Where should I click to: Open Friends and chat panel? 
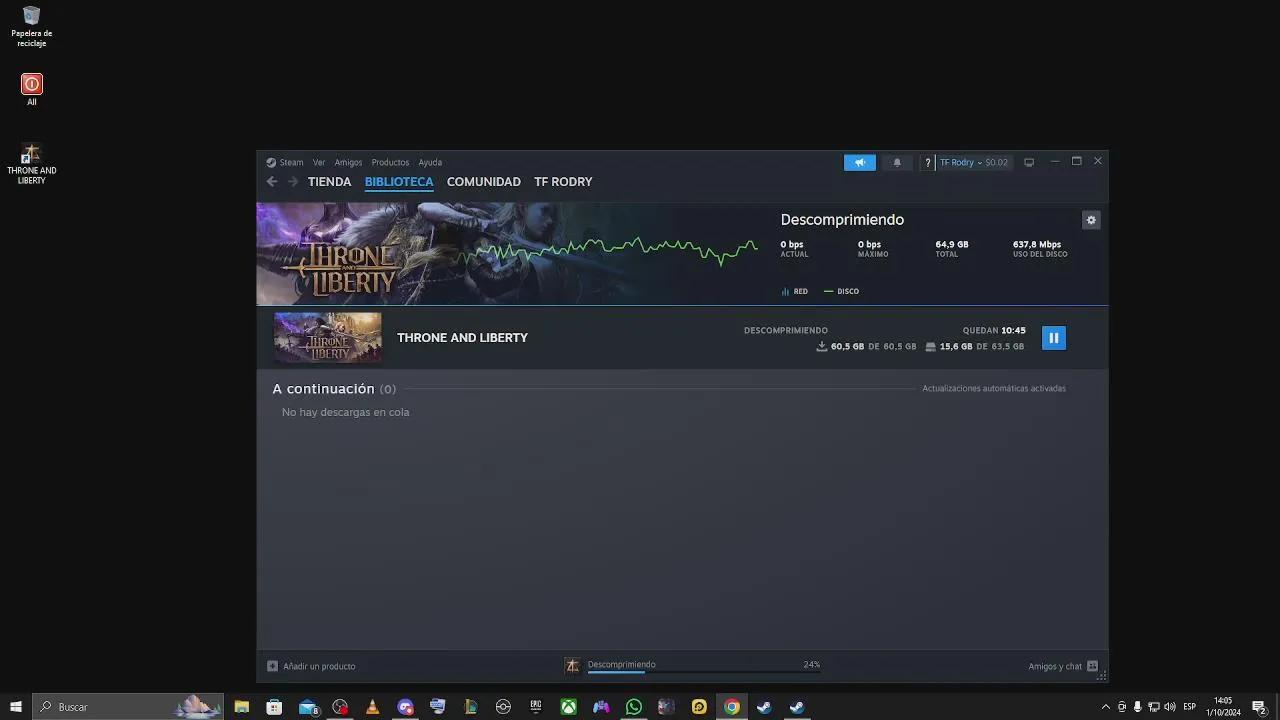[x=1052, y=666]
